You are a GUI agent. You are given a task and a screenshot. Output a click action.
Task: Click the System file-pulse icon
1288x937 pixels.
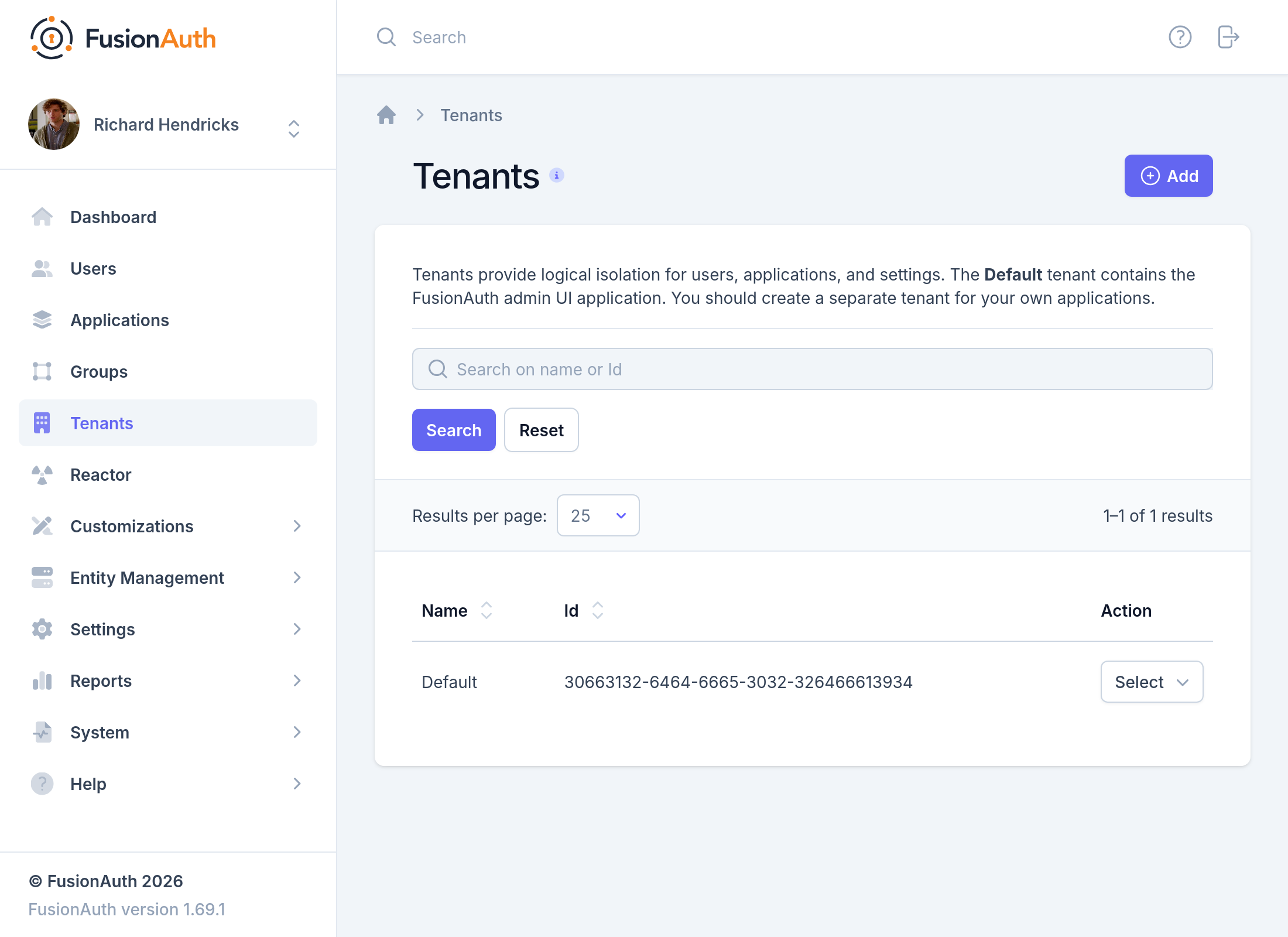point(42,732)
